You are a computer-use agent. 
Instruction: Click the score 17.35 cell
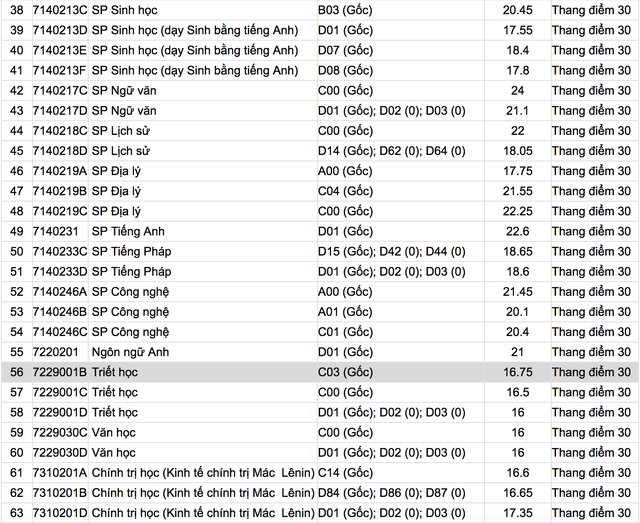[516, 513]
